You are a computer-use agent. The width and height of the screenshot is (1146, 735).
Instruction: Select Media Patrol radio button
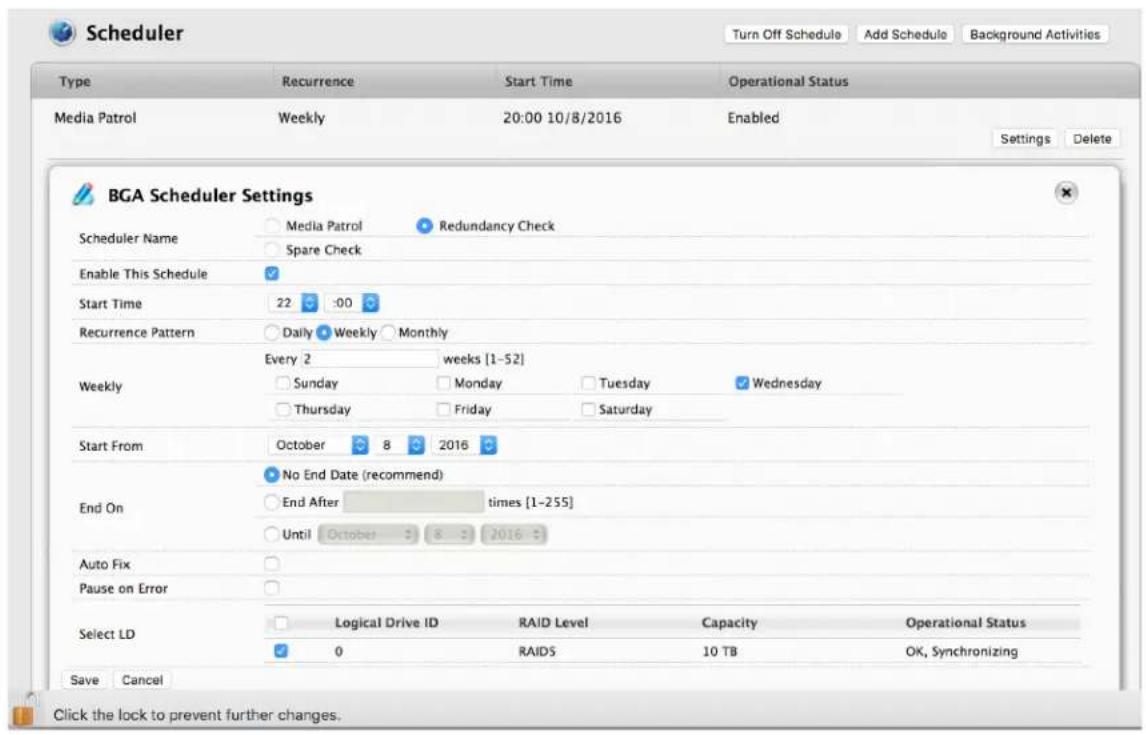[272, 226]
